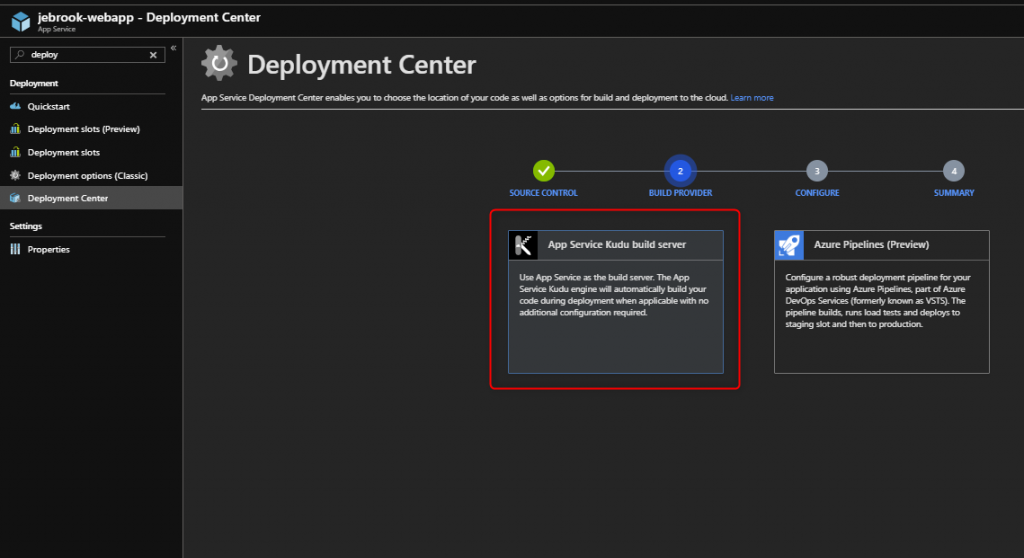Click the Deployment Center page heading
Image resolution: width=1024 pixels, height=558 pixels.
(x=361, y=65)
